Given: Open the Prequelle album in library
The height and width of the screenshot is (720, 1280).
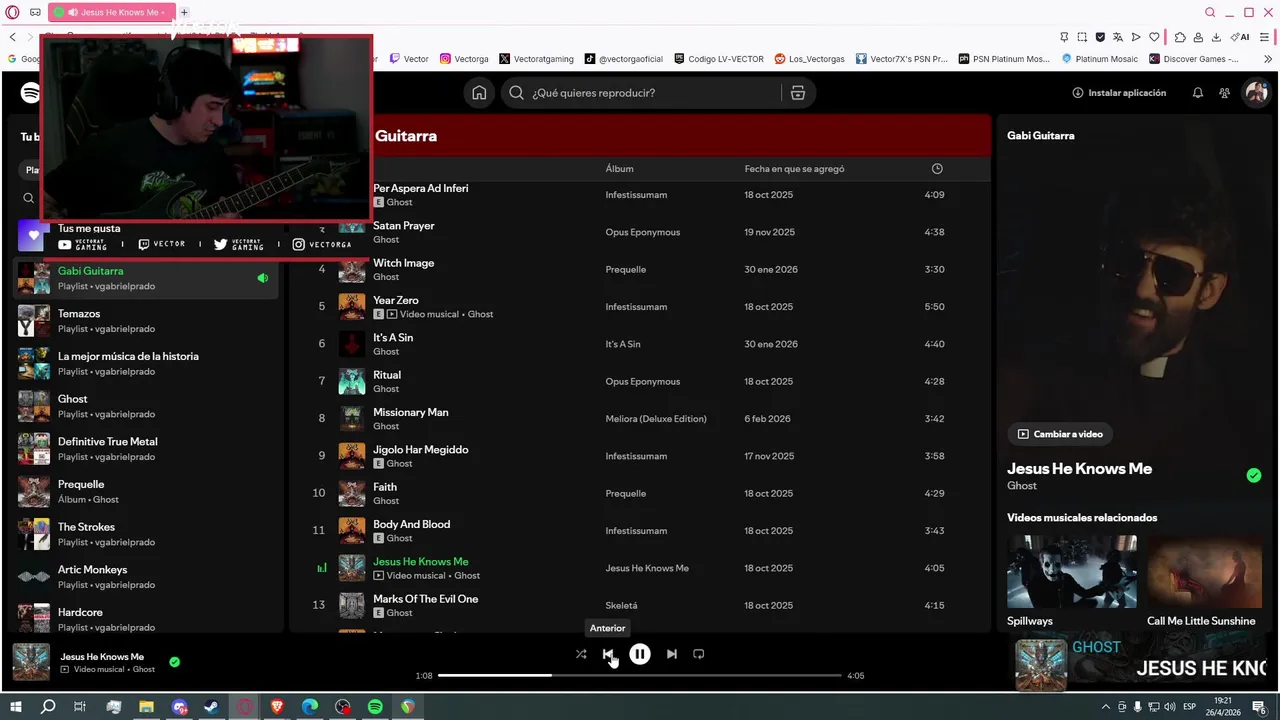Looking at the screenshot, I should pyautogui.click(x=146, y=491).
